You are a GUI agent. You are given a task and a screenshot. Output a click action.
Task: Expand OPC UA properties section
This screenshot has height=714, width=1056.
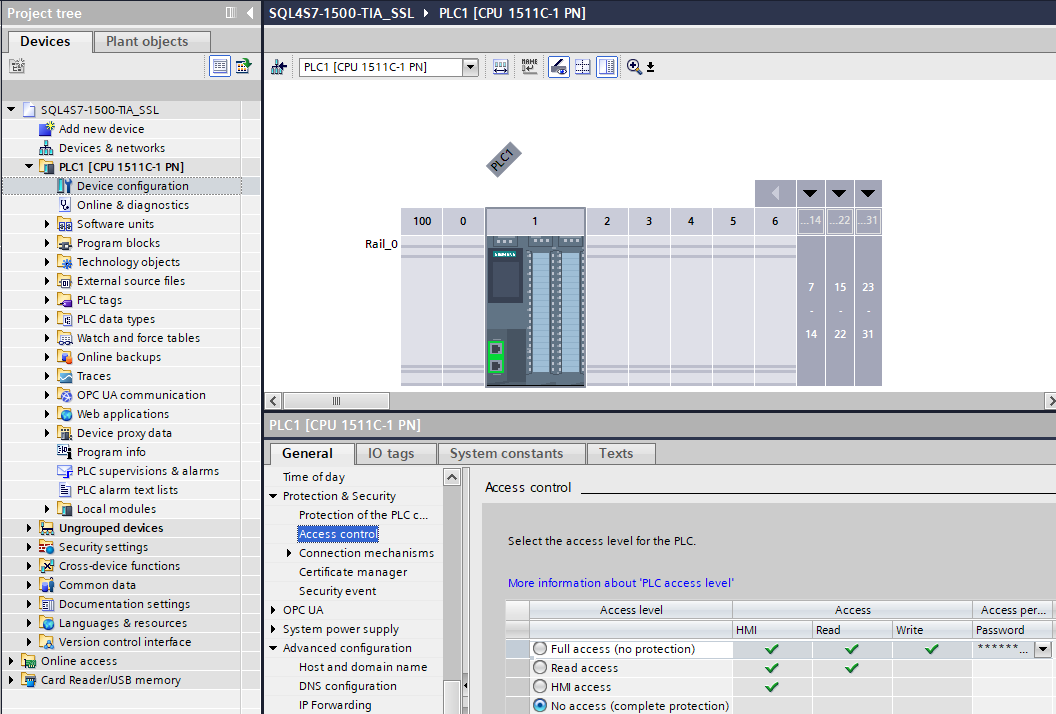(273, 610)
